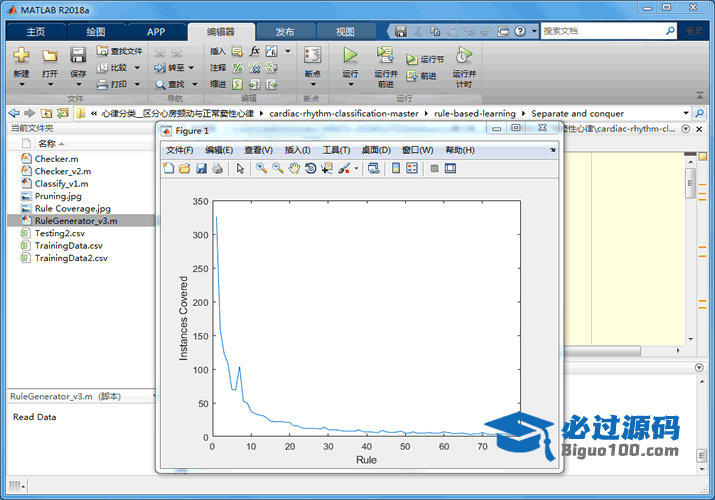This screenshot has height=500, width=715.
Task: Click Figure 1 print icon
Action: click(218, 168)
